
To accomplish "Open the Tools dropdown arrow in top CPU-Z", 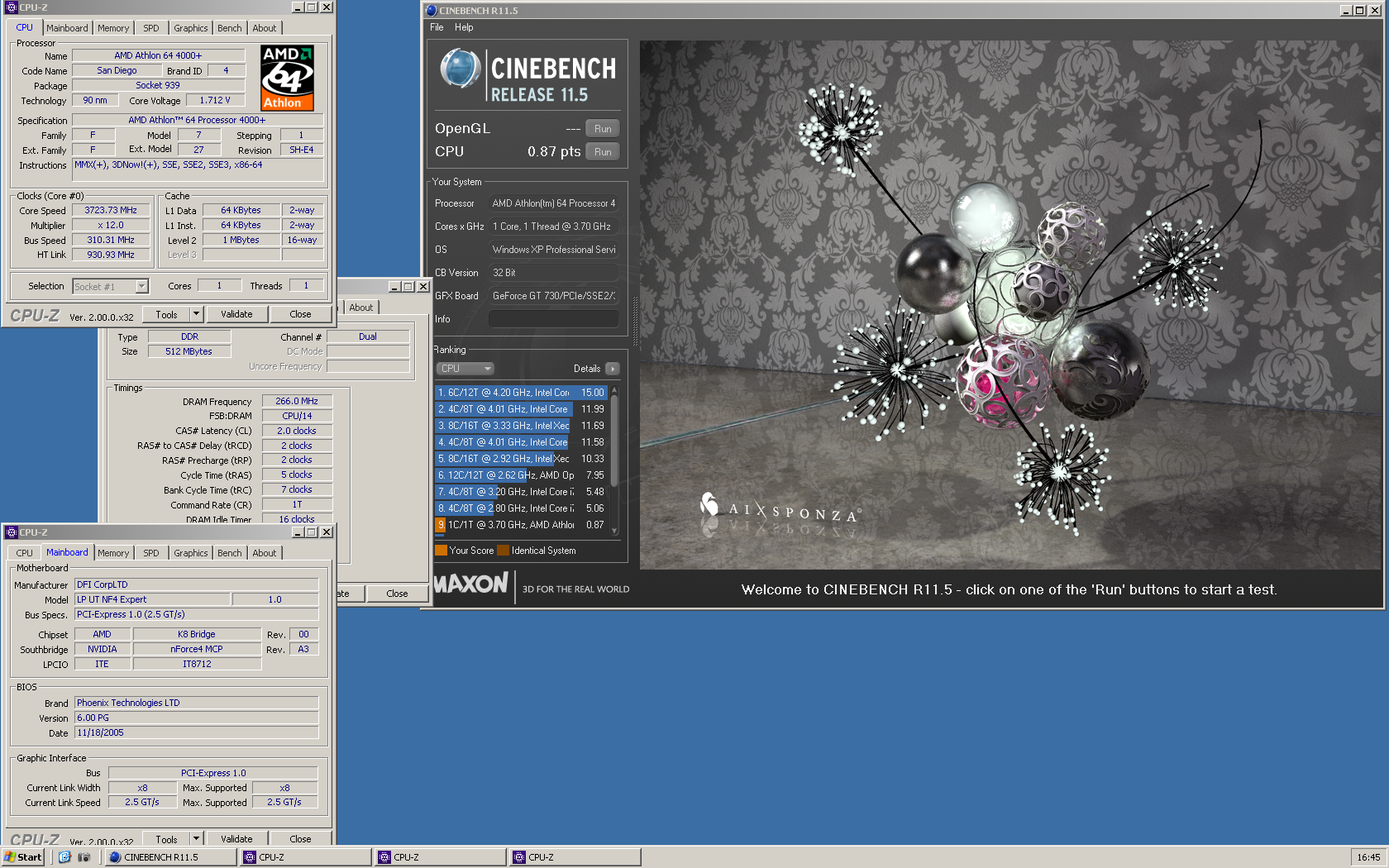I will point(197,315).
